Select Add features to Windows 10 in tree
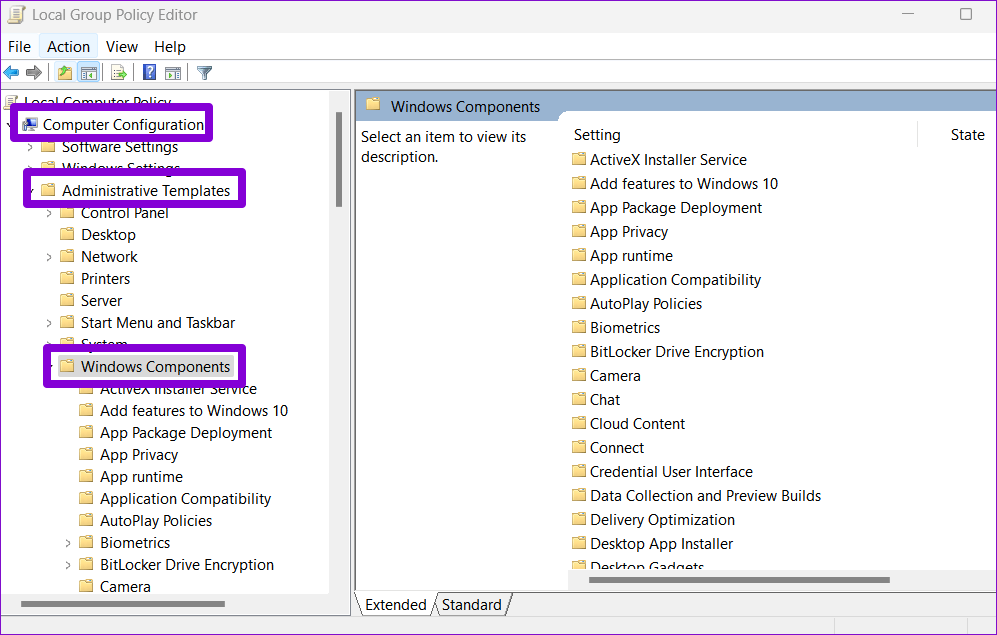The image size is (997, 635). (194, 411)
